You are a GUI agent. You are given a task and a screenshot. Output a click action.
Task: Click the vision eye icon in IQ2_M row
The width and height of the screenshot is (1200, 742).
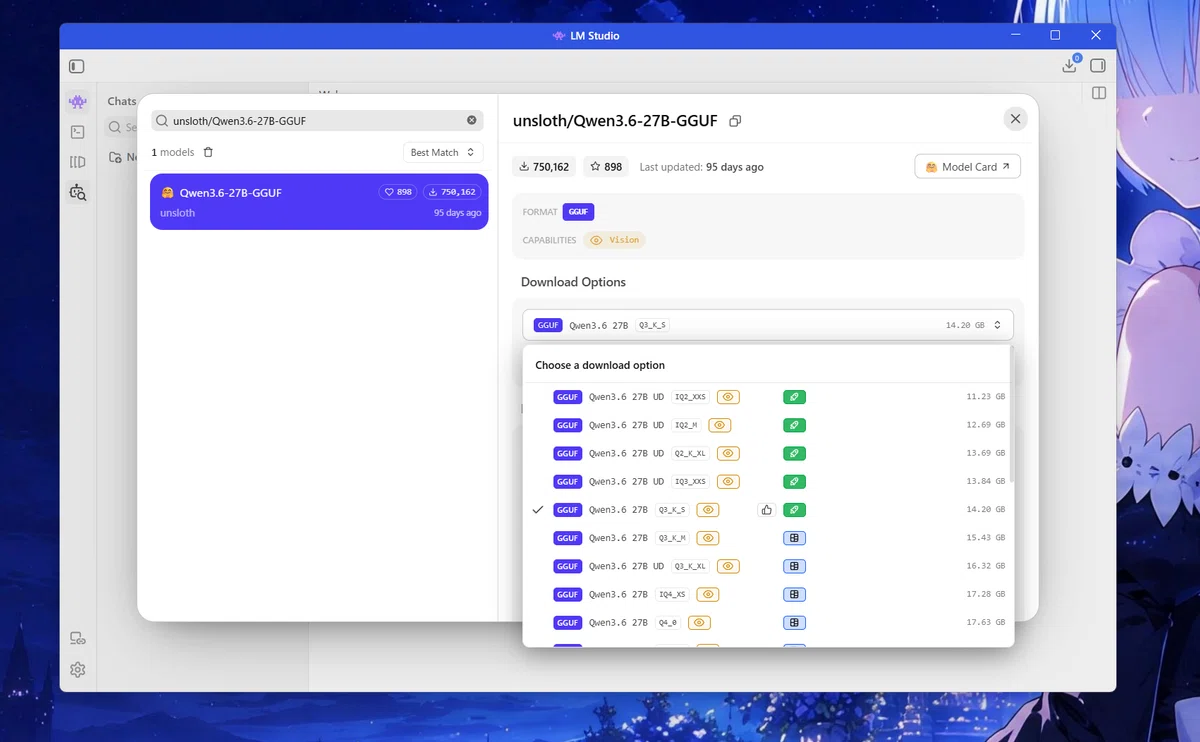[x=719, y=425]
